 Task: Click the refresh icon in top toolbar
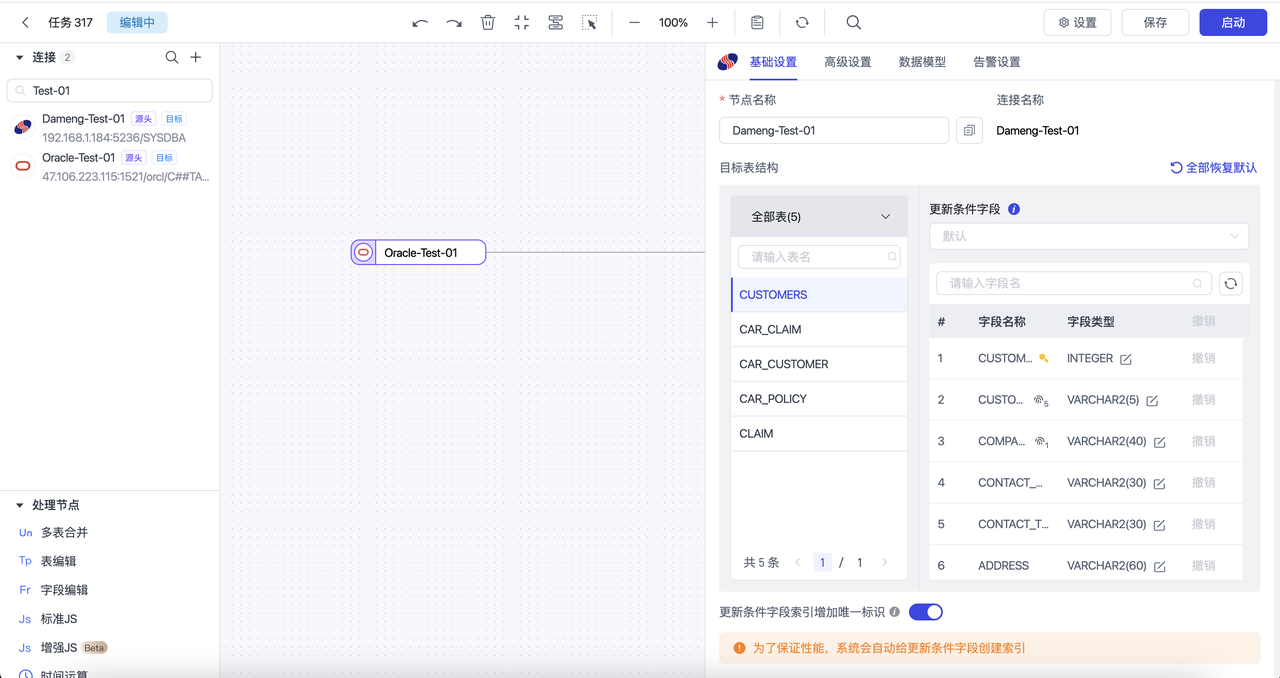click(802, 22)
